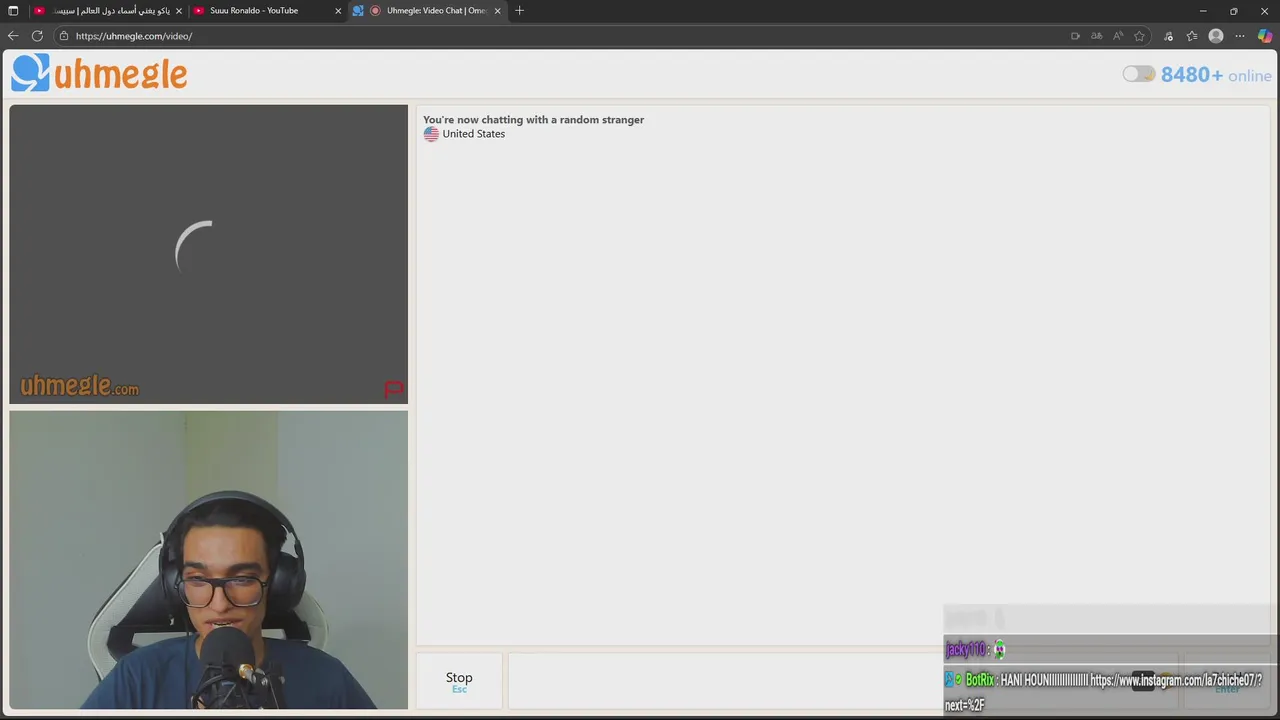Viewport: 1280px width, 720px height.
Task: Minimize the browser window
Action: (1203, 11)
